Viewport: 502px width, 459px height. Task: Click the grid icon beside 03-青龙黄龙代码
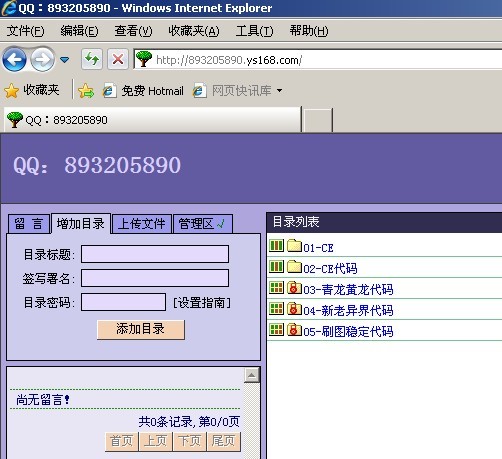[276, 288]
